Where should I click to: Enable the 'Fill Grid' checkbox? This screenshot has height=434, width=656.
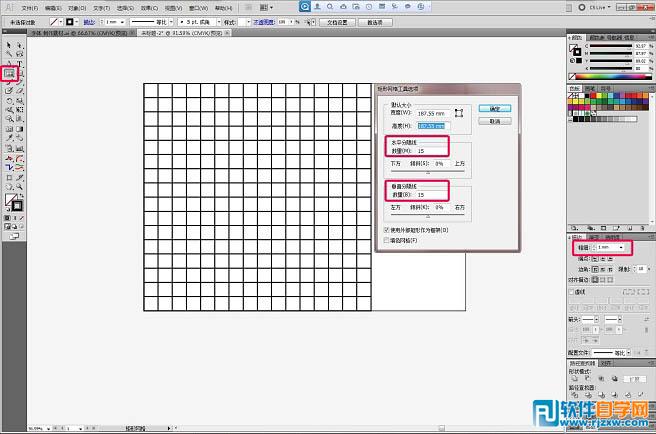pos(388,240)
